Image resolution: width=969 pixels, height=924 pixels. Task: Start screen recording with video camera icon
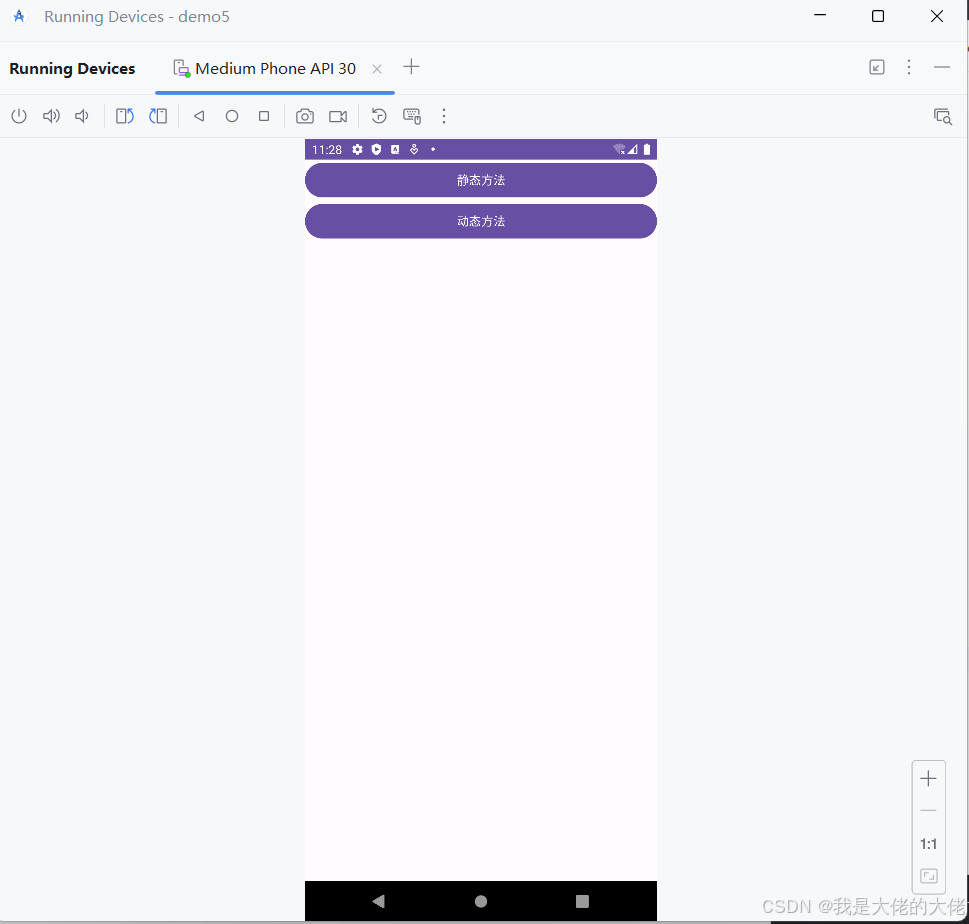pyautogui.click(x=338, y=116)
